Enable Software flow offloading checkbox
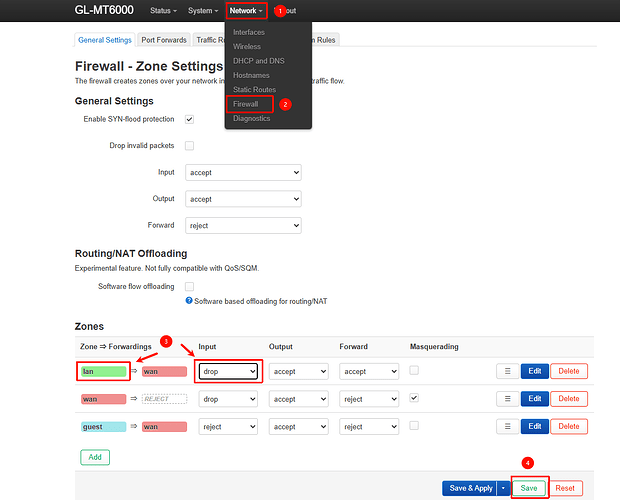Image resolution: width=620 pixels, height=500 pixels. point(190,287)
